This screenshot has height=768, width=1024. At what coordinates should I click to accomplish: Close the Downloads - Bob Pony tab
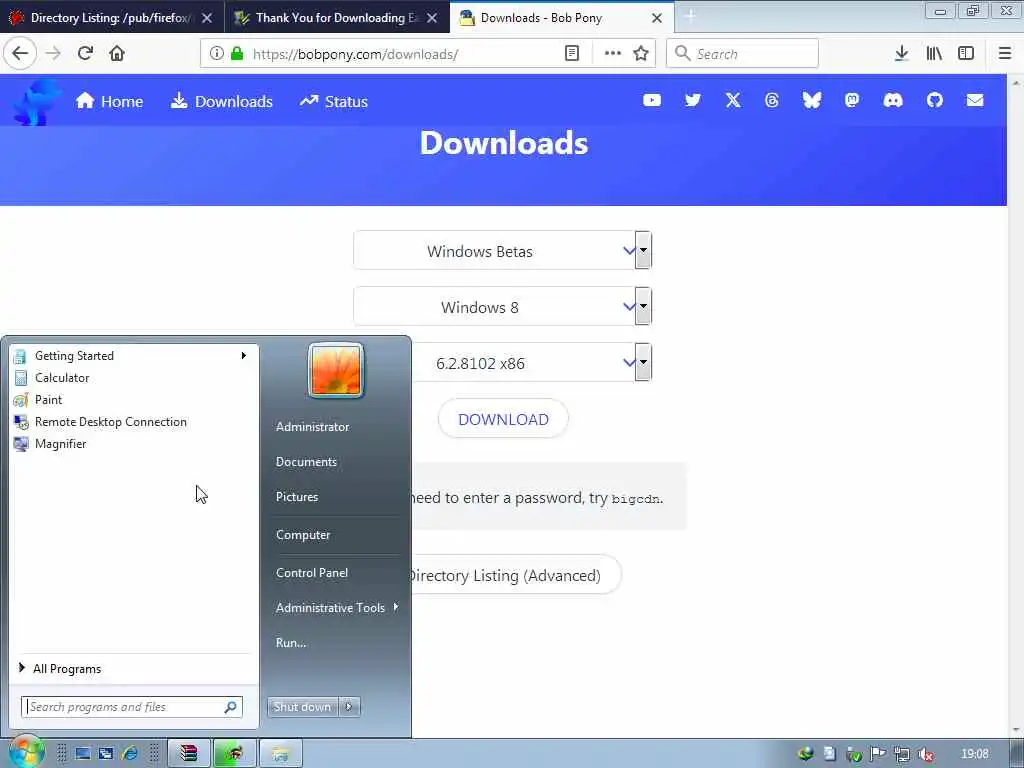[x=657, y=18]
